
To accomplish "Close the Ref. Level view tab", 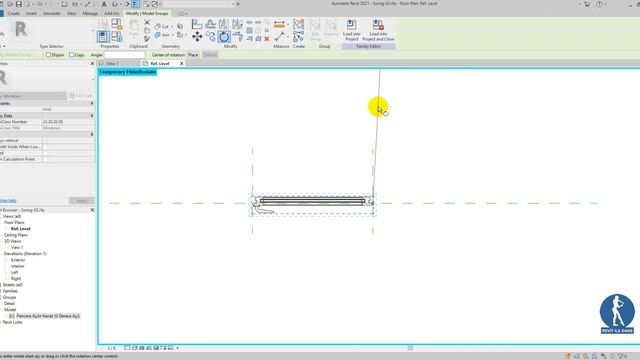I will tap(182, 64).
